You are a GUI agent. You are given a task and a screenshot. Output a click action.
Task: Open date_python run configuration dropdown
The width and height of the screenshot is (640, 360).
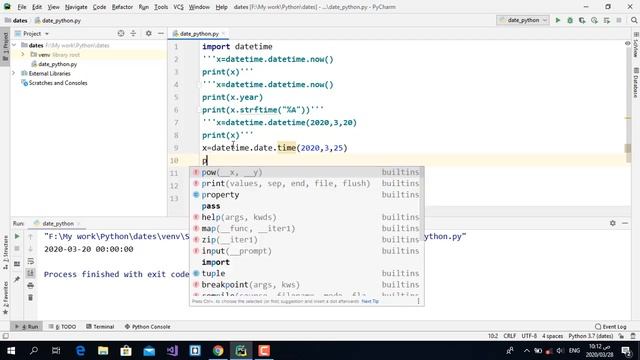[x=523, y=20]
